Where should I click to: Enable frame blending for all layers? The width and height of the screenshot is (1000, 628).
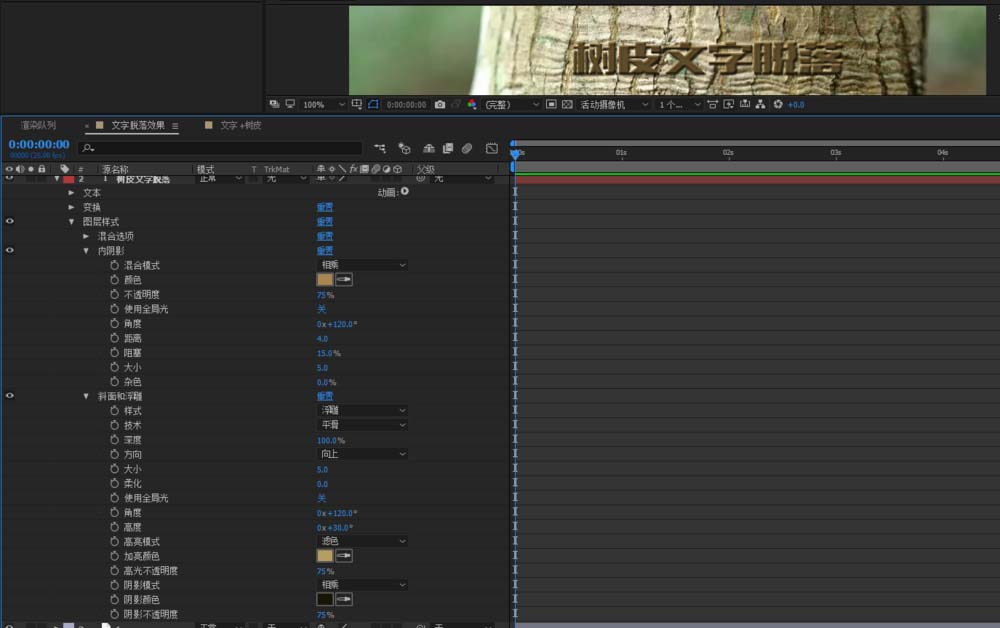point(448,149)
